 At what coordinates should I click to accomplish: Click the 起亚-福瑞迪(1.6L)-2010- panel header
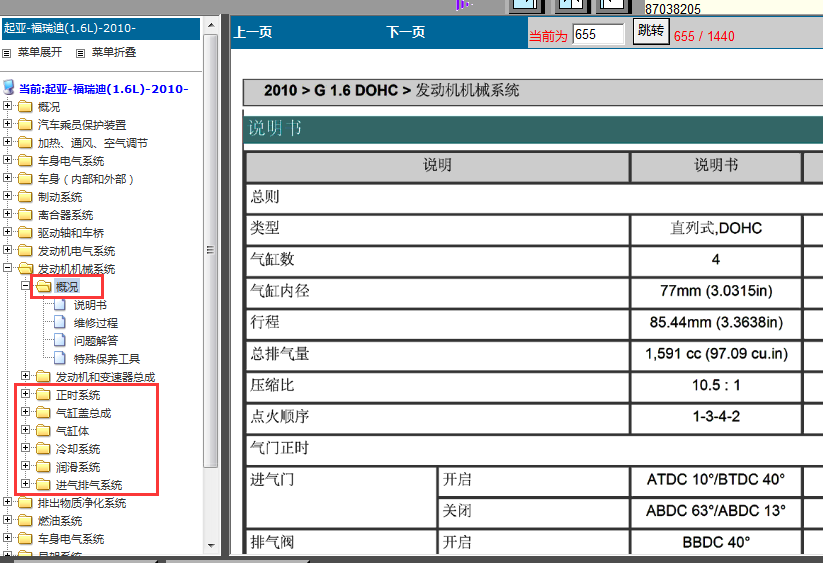pyautogui.click(x=101, y=29)
